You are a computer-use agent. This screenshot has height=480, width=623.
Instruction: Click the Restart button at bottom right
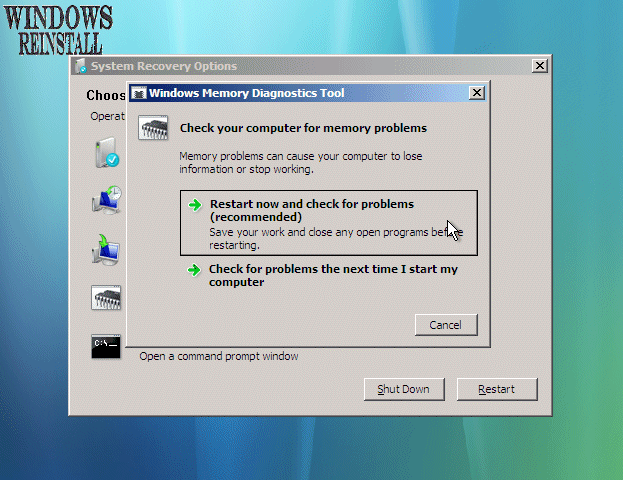pyautogui.click(x=497, y=389)
